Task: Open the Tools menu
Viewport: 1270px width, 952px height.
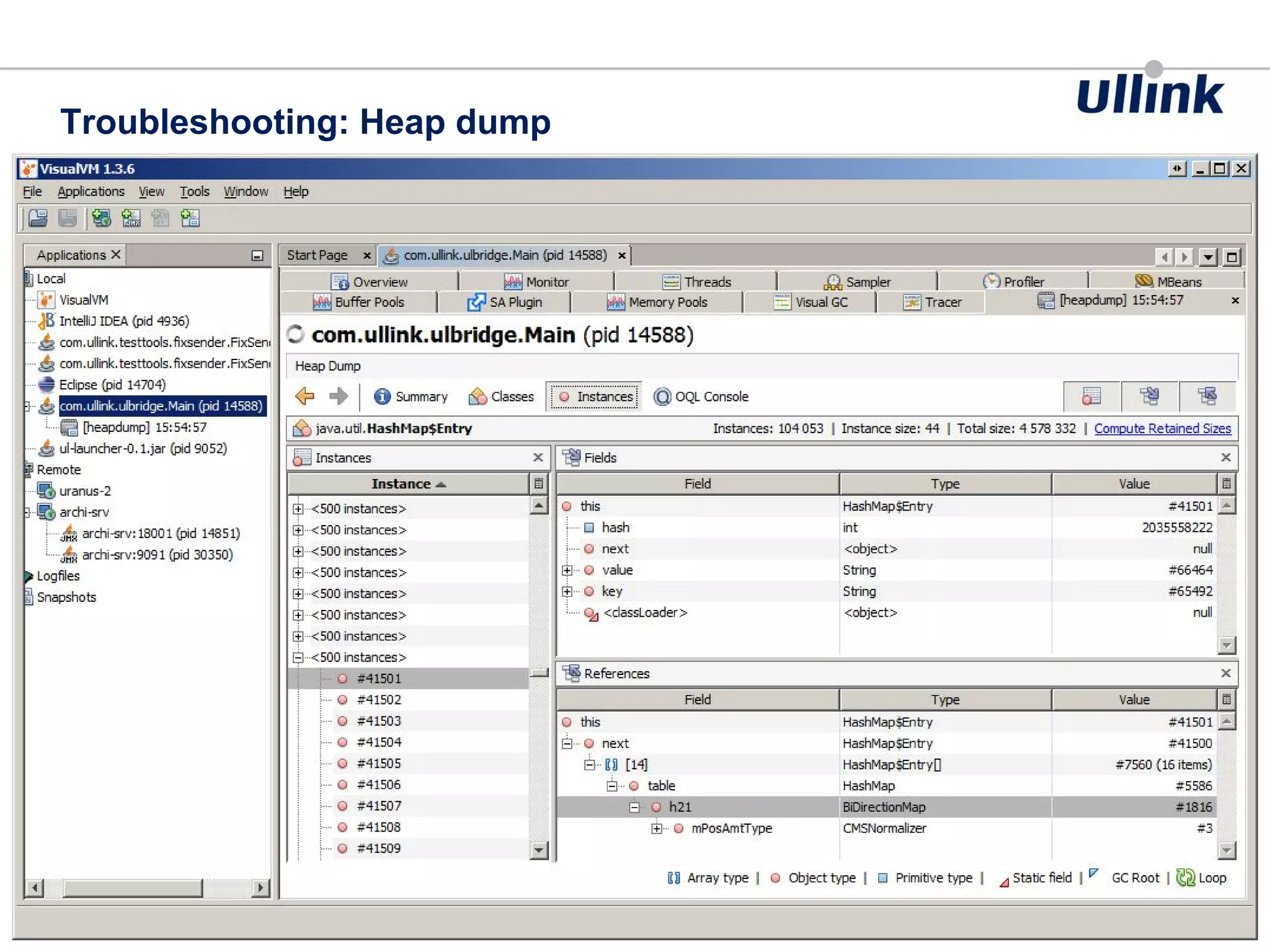Action: tap(195, 192)
